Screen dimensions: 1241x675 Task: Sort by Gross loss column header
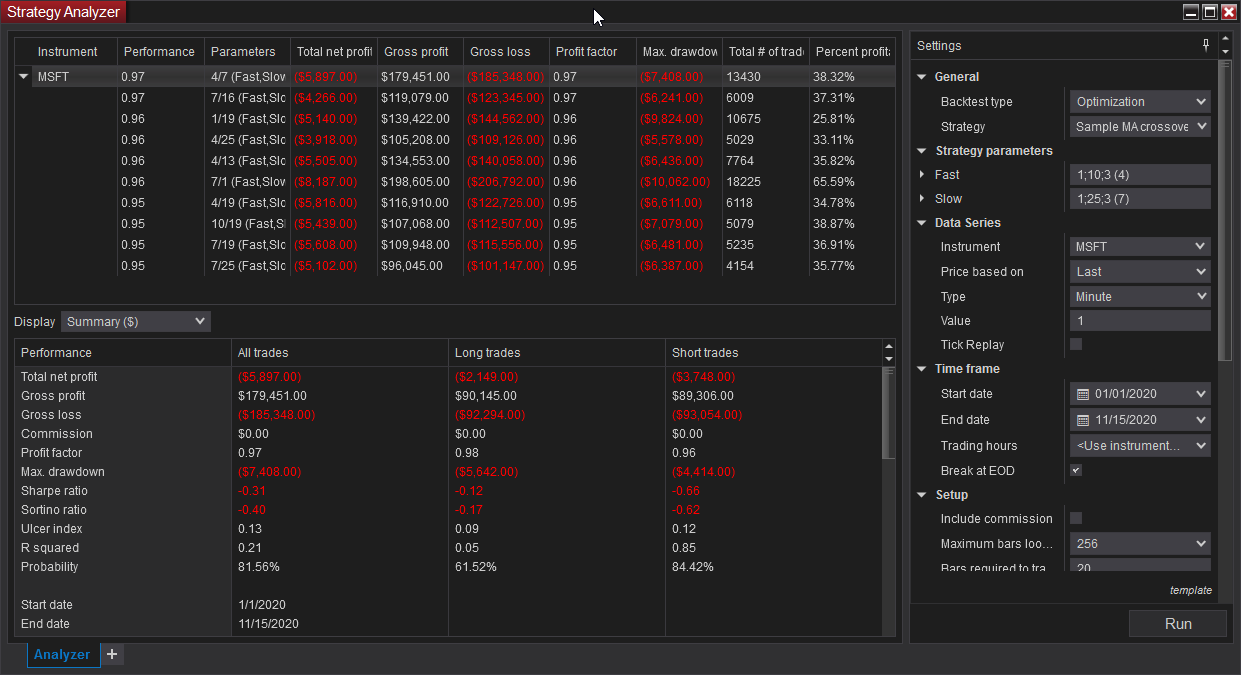506,52
